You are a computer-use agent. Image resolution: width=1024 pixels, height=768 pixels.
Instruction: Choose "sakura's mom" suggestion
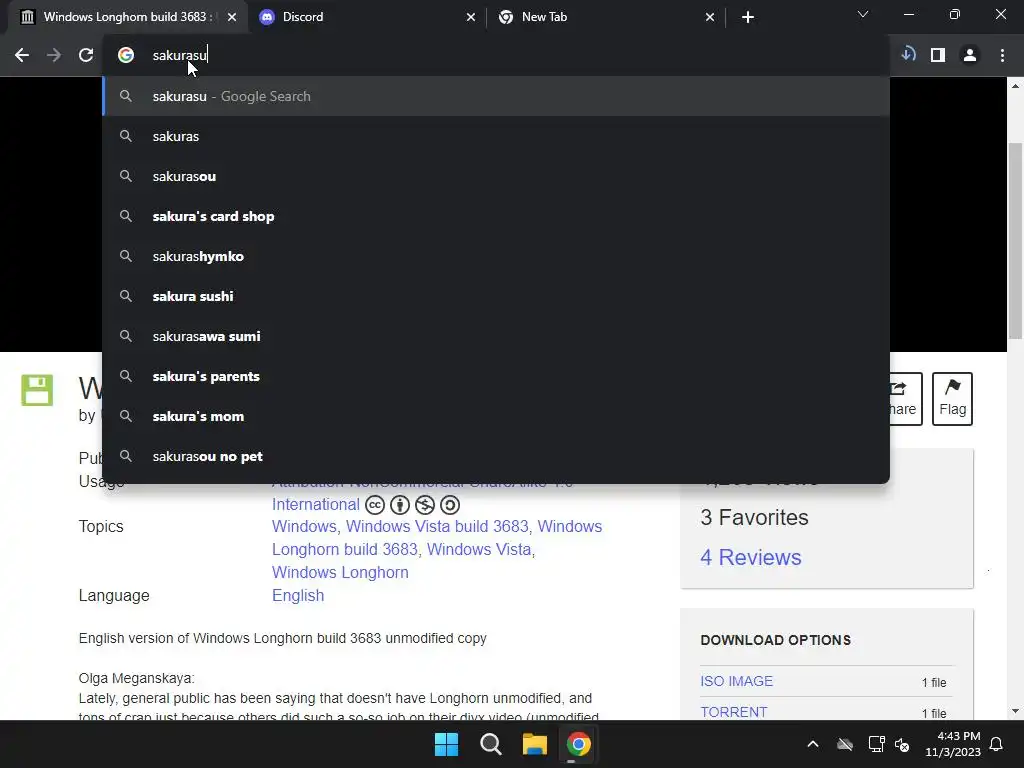tap(496, 416)
